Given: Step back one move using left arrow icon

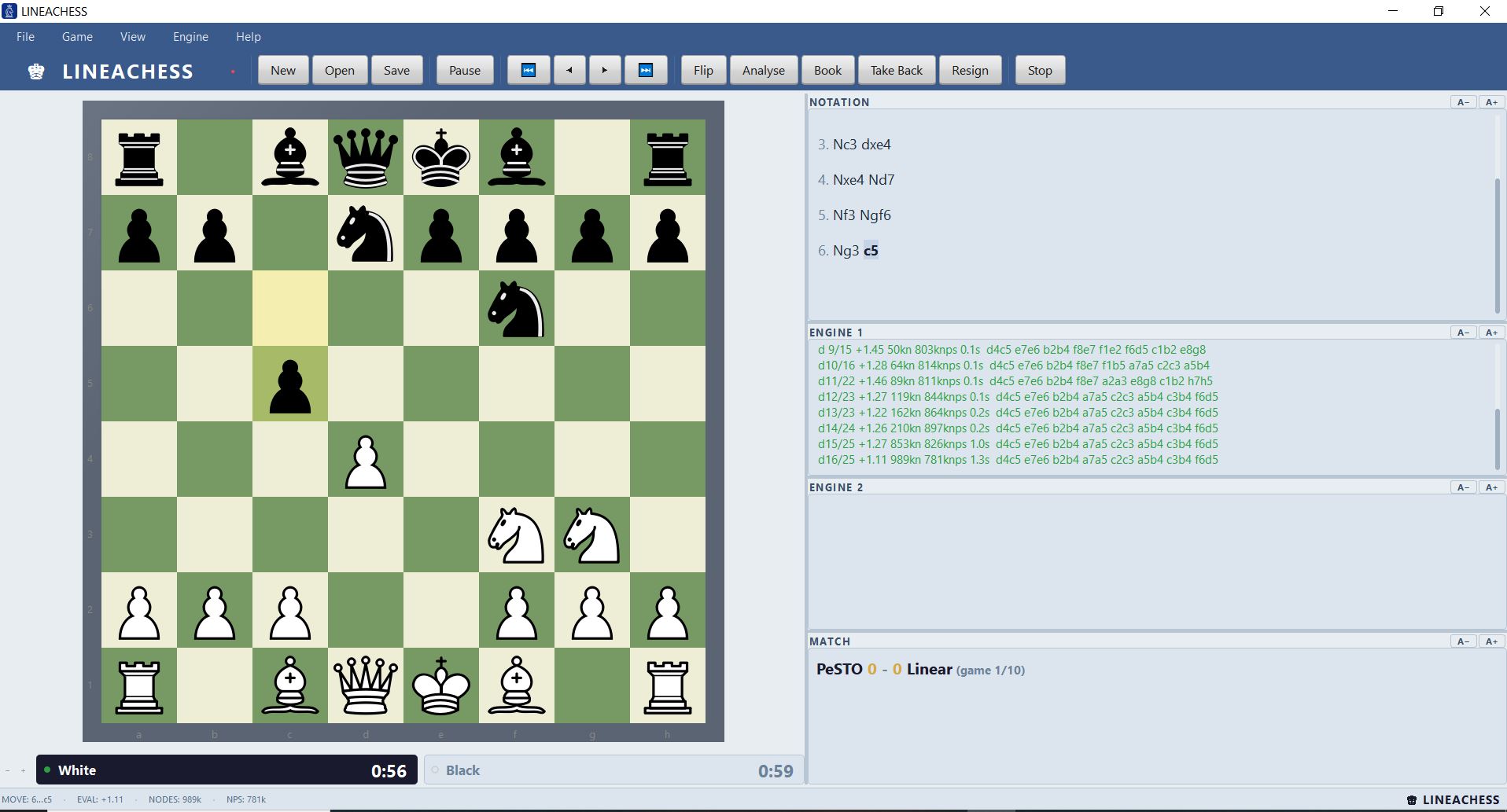Looking at the screenshot, I should pyautogui.click(x=569, y=70).
